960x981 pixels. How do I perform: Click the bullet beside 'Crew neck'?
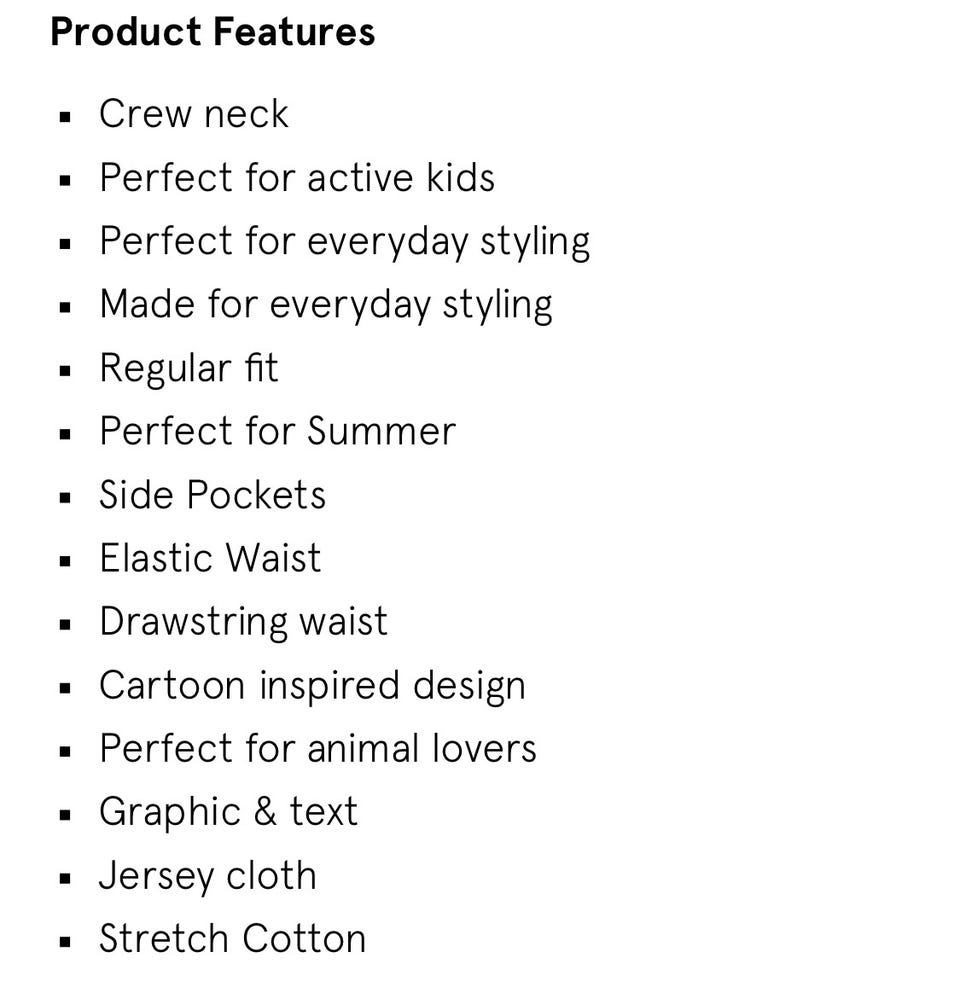(66, 117)
